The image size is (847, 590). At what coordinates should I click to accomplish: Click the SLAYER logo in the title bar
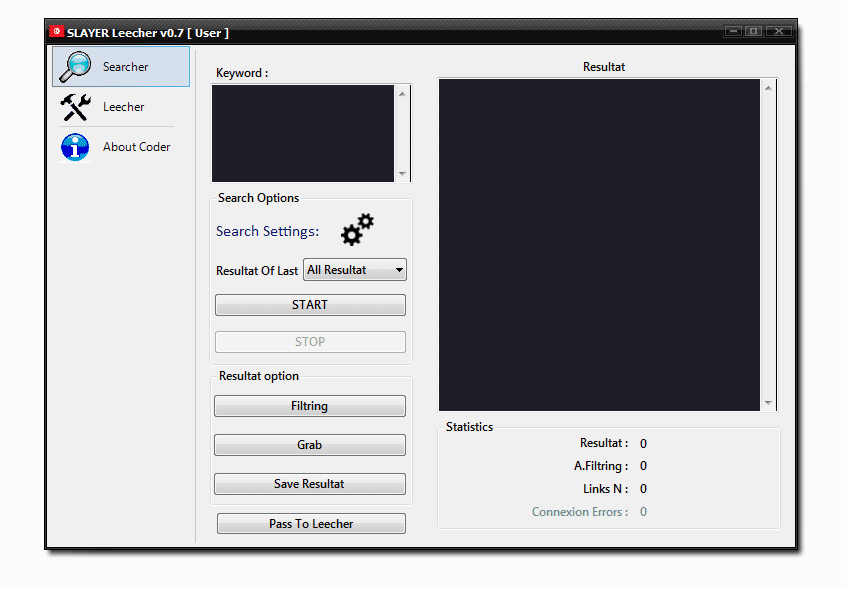[x=57, y=31]
